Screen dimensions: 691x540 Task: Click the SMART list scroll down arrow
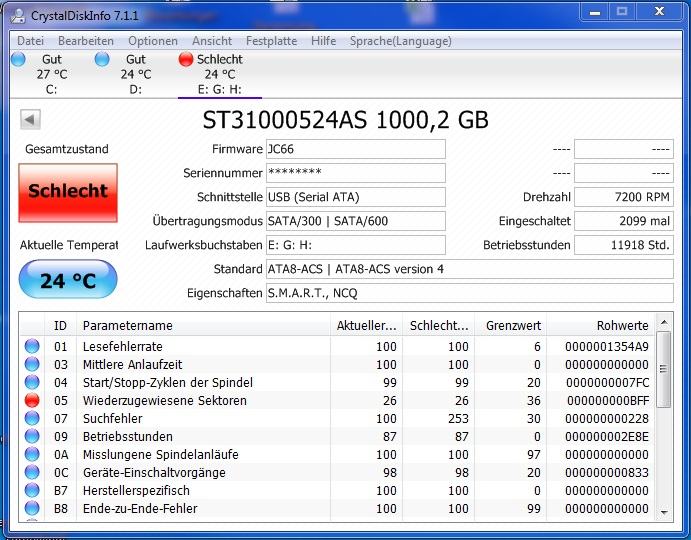[x=664, y=512]
